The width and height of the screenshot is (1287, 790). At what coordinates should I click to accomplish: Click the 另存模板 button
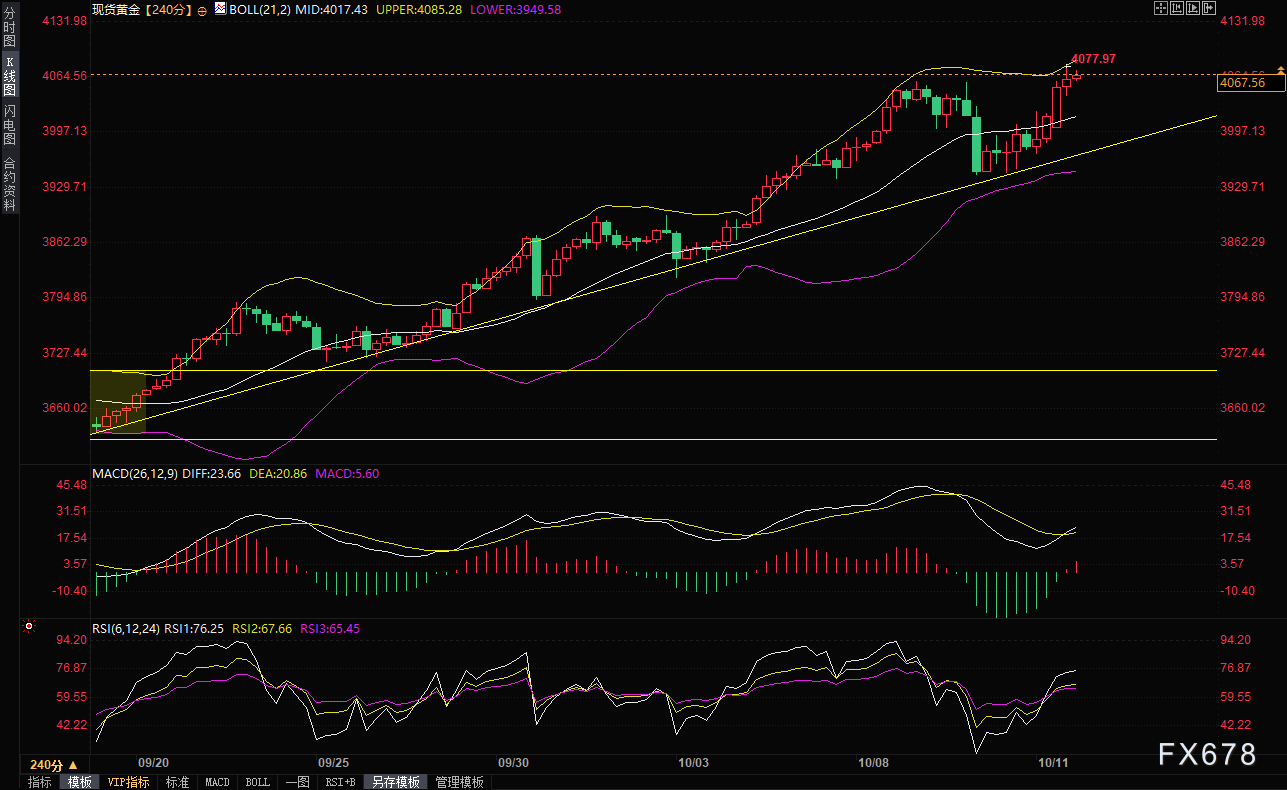coord(395,782)
